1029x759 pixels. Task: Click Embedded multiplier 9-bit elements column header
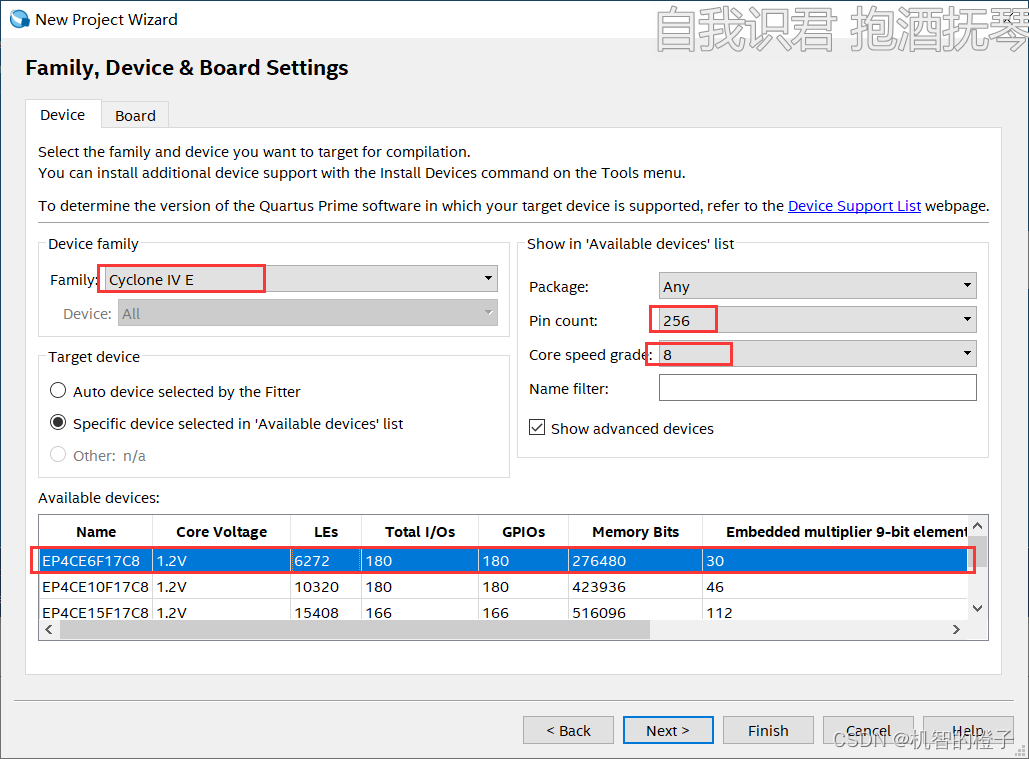coord(835,532)
